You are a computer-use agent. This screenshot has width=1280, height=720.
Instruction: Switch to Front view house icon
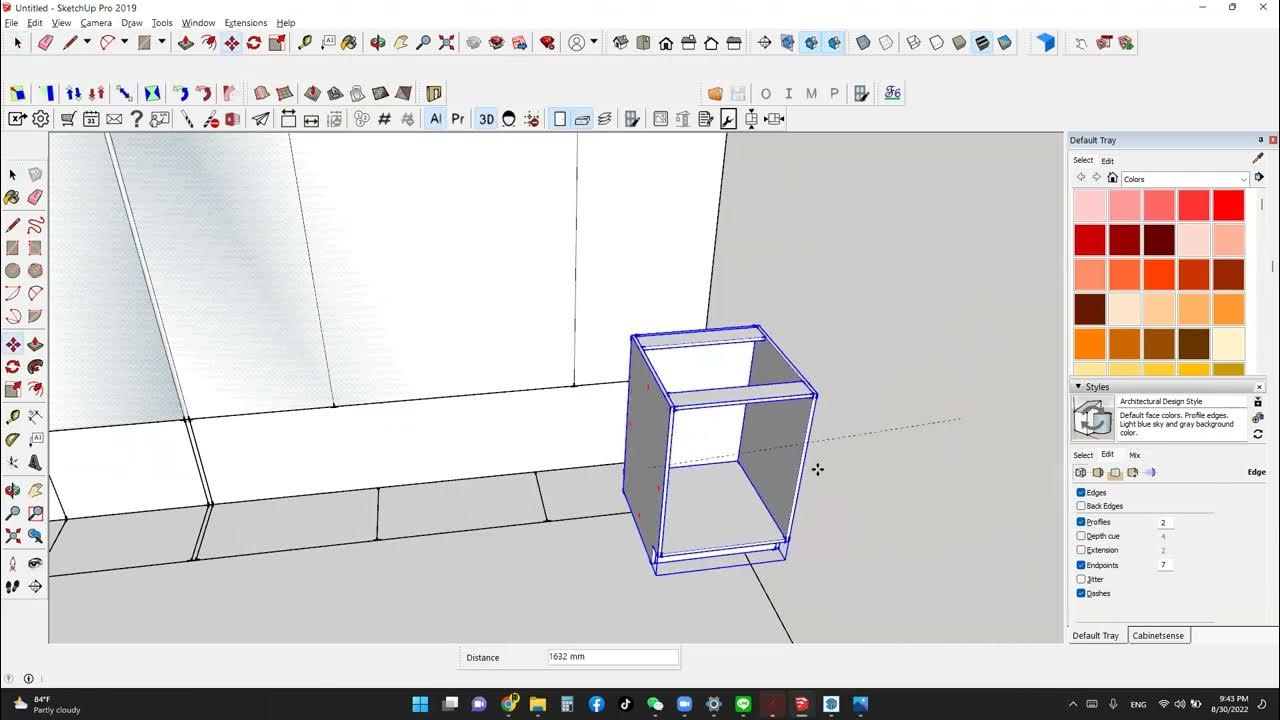coord(666,42)
